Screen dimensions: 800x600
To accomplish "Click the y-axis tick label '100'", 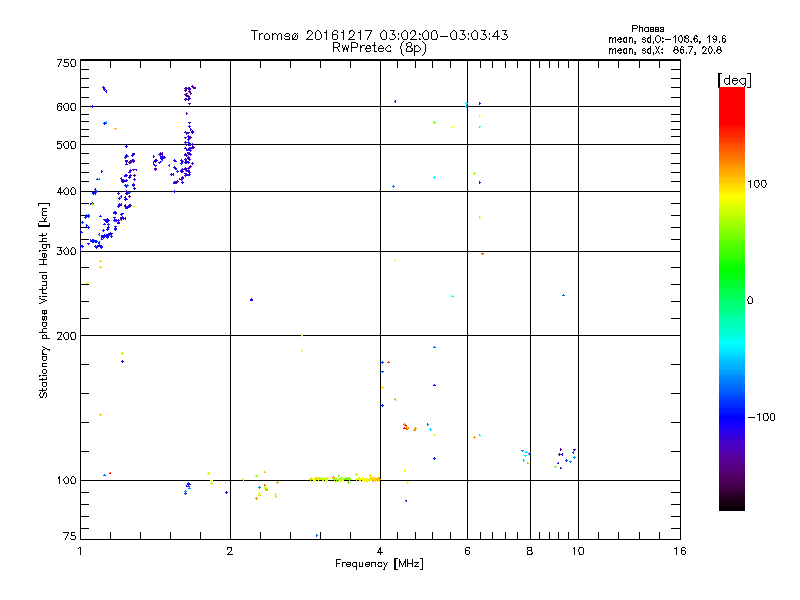I will 66,481.
